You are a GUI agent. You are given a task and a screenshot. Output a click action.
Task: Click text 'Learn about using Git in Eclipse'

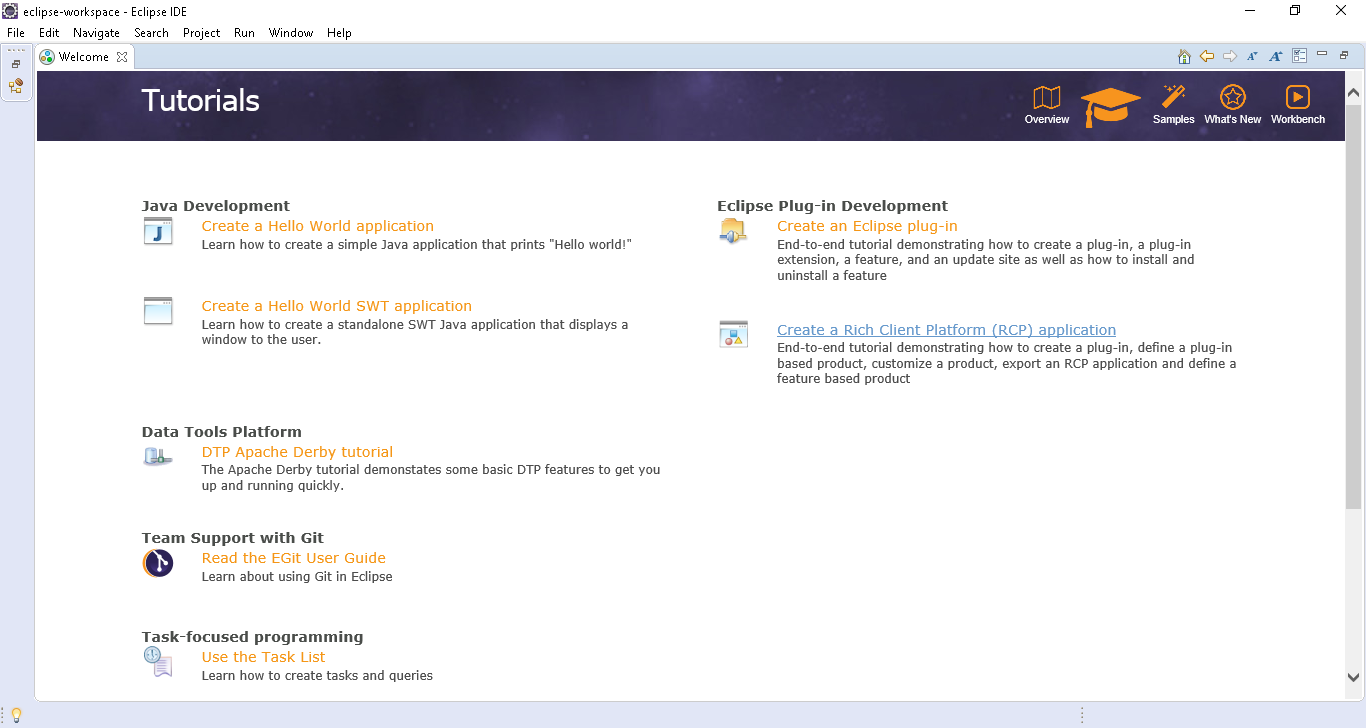(x=297, y=577)
